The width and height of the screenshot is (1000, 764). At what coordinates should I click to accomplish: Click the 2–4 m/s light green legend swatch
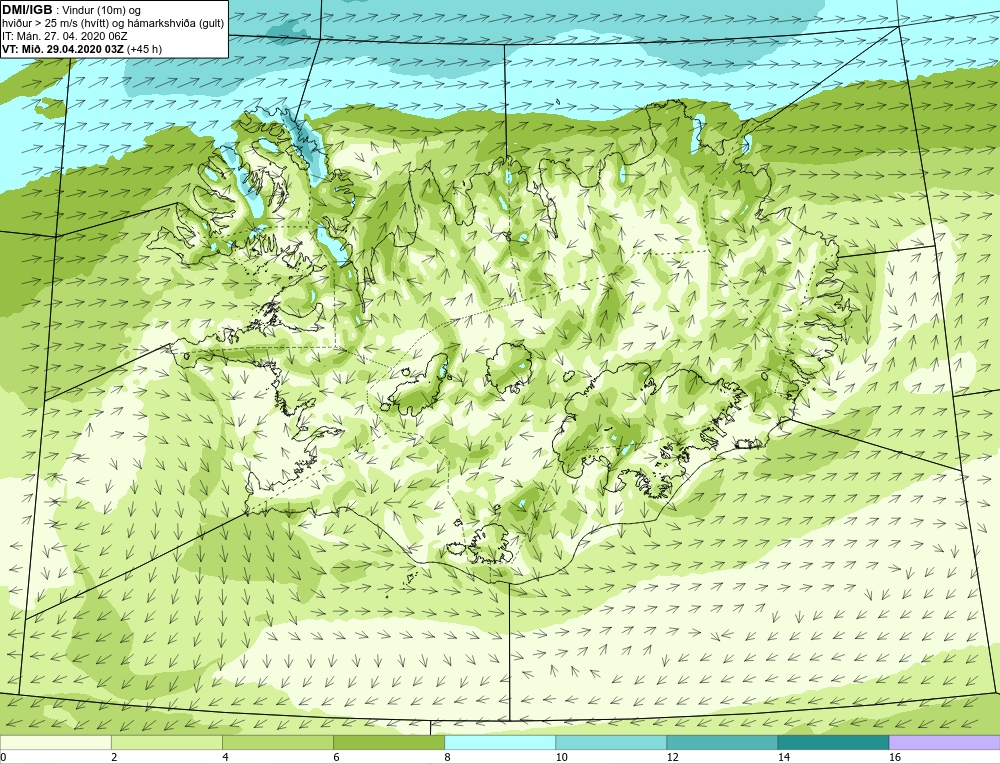pyautogui.click(x=166, y=742)
